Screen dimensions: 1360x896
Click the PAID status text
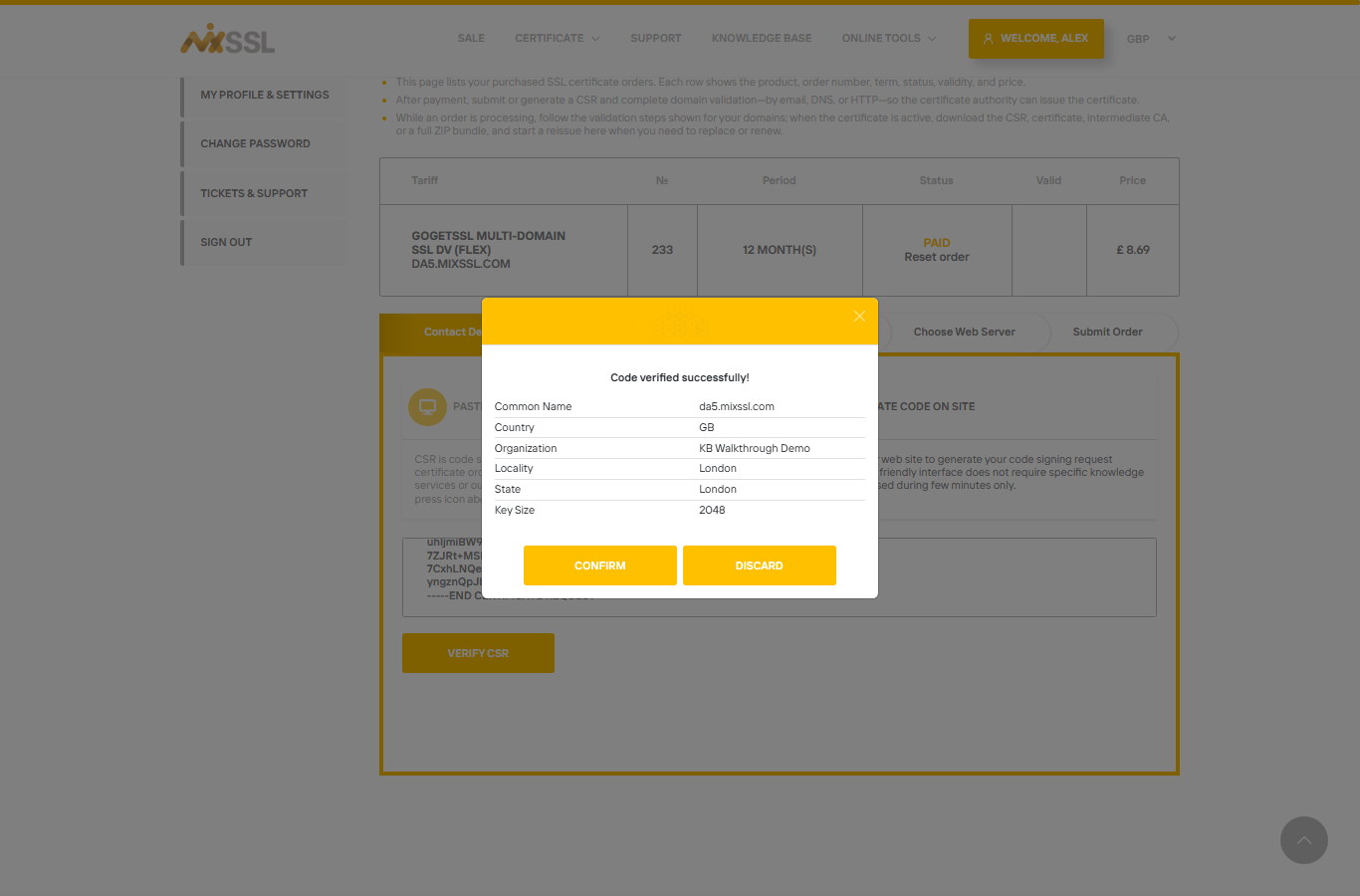point(937,243)
